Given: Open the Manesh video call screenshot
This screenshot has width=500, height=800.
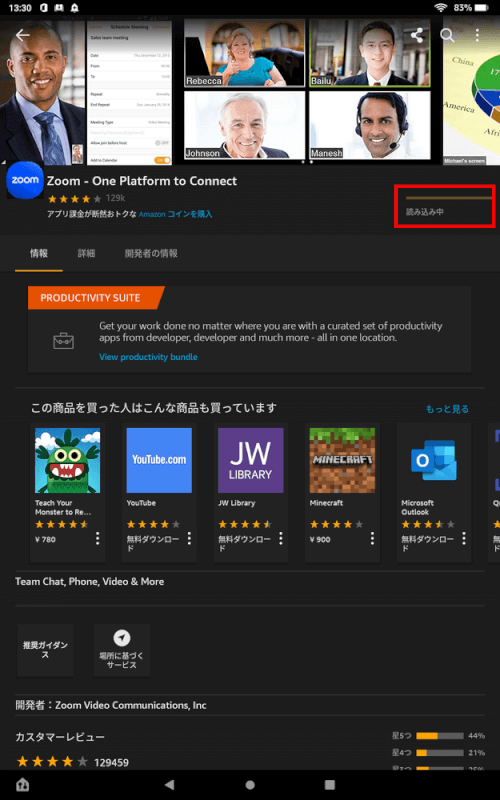Looking at the screenshot, I should [x=369, y=125].
